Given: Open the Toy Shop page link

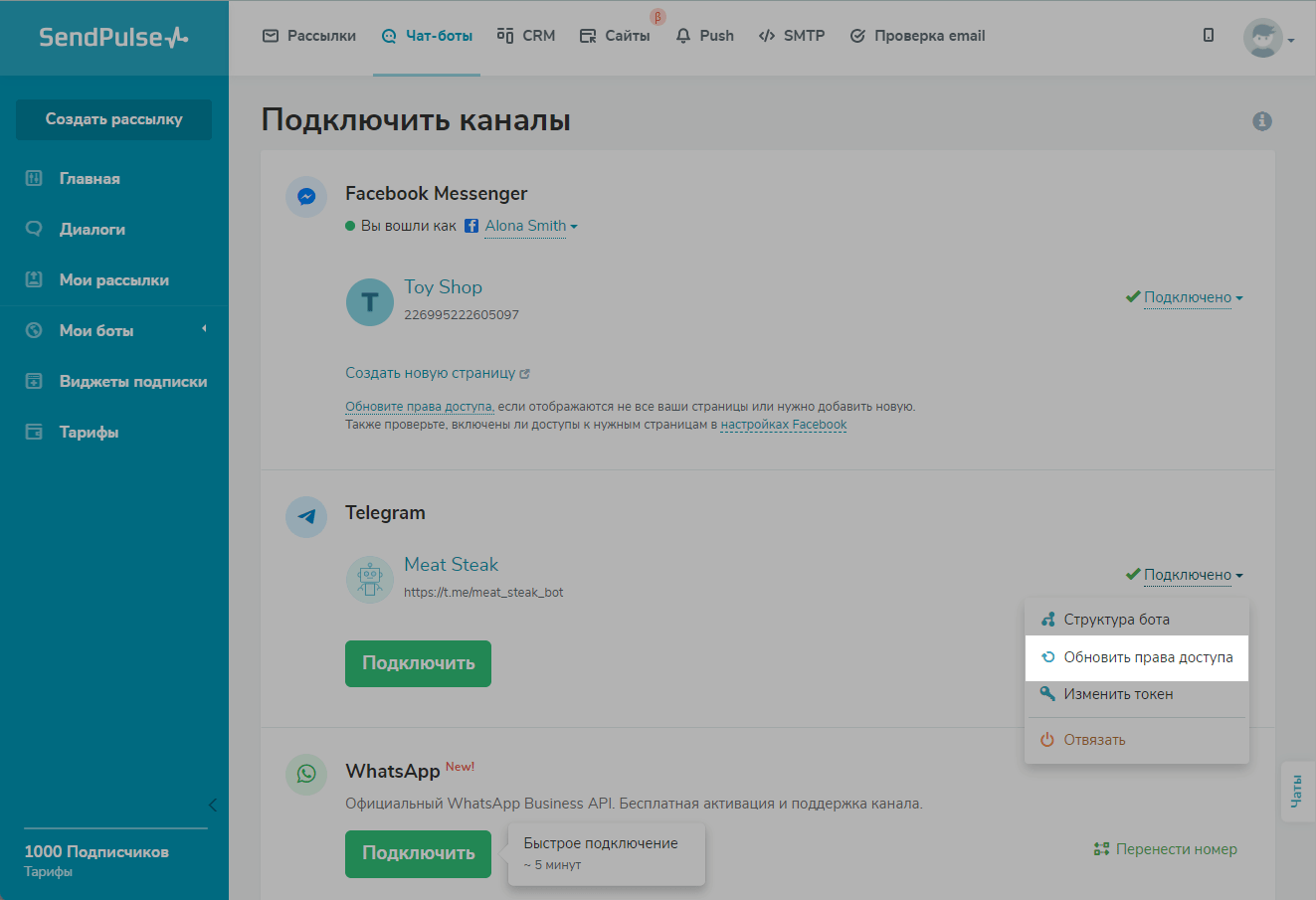Looking at the screenshot, I should coord(443,287).
